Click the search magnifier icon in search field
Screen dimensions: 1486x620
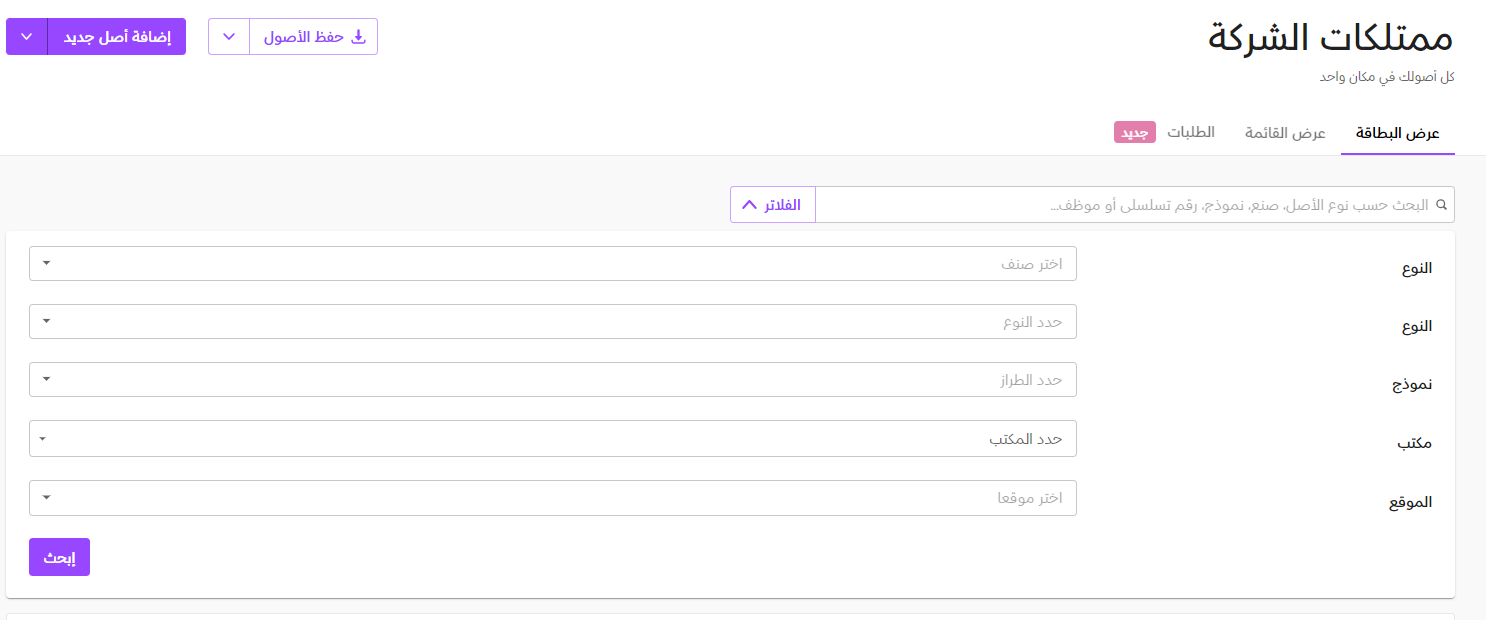click(1441, 205)
